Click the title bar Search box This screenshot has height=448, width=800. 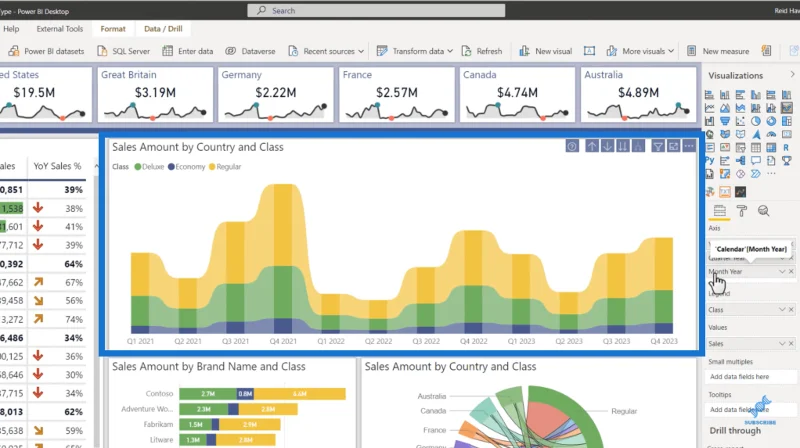tap(377, 11)
